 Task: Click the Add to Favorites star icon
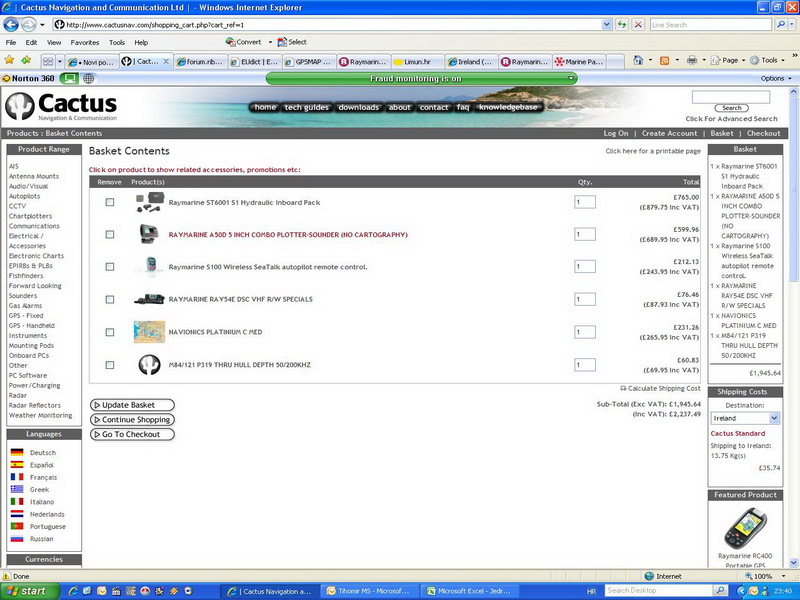[x=26, y=60]
